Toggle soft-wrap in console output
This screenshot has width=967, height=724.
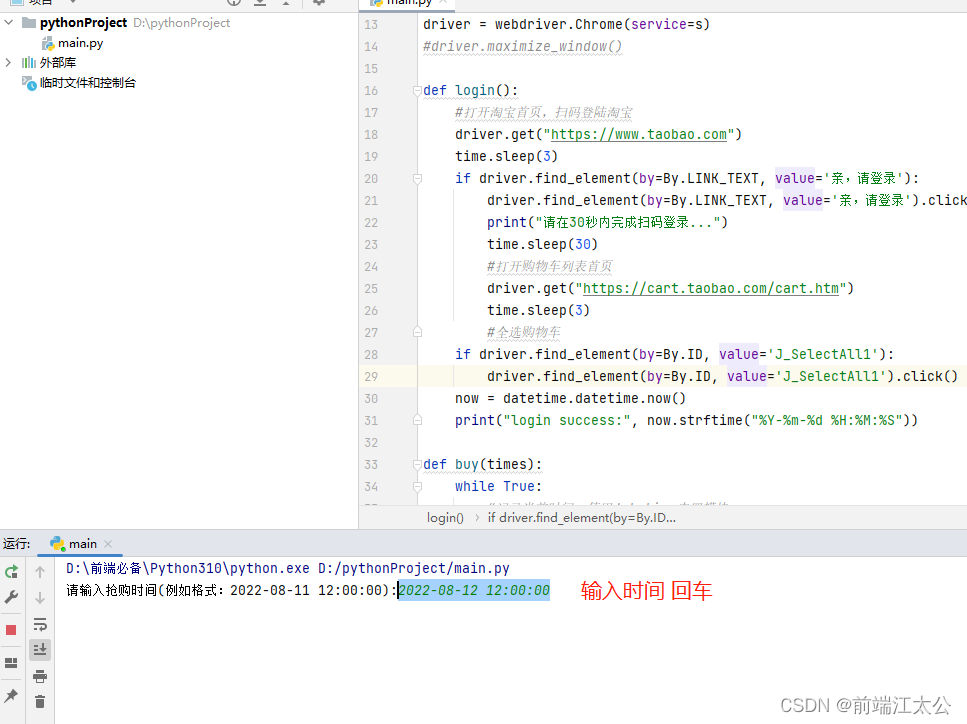pyautogui.click(x=40, y=624)
